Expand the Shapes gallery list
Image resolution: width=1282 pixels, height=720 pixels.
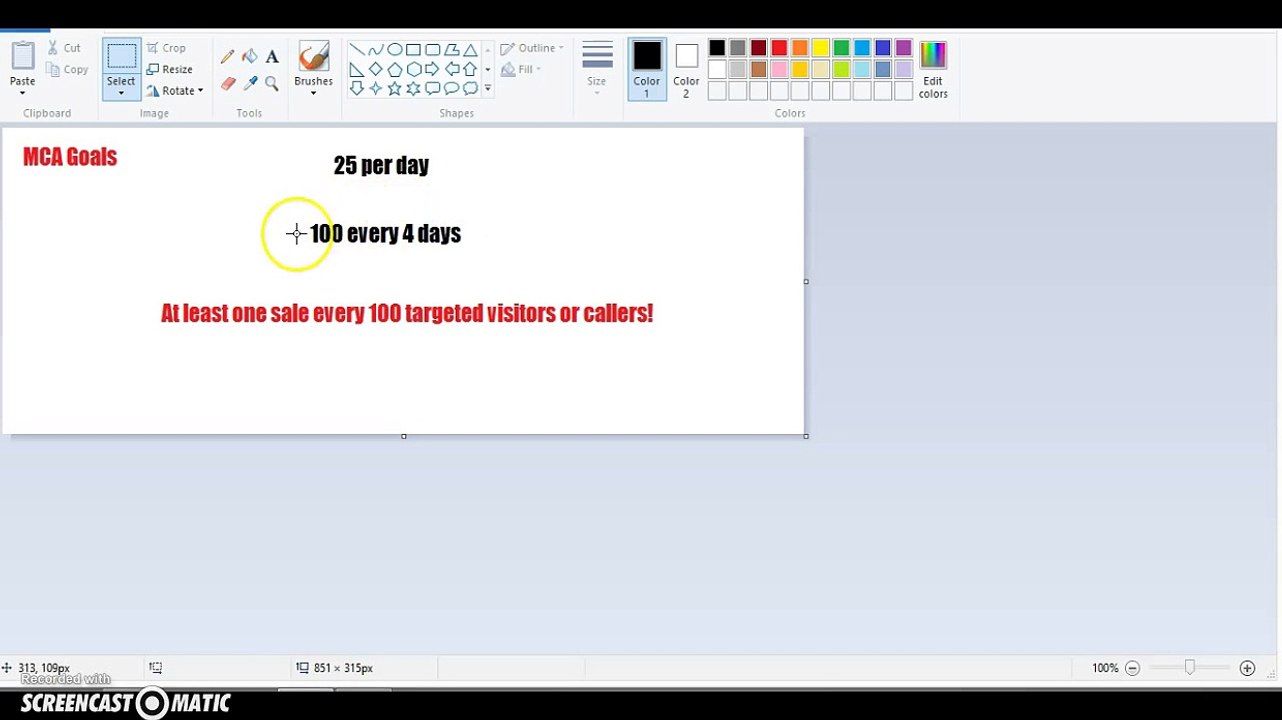[x=488, y=88]
